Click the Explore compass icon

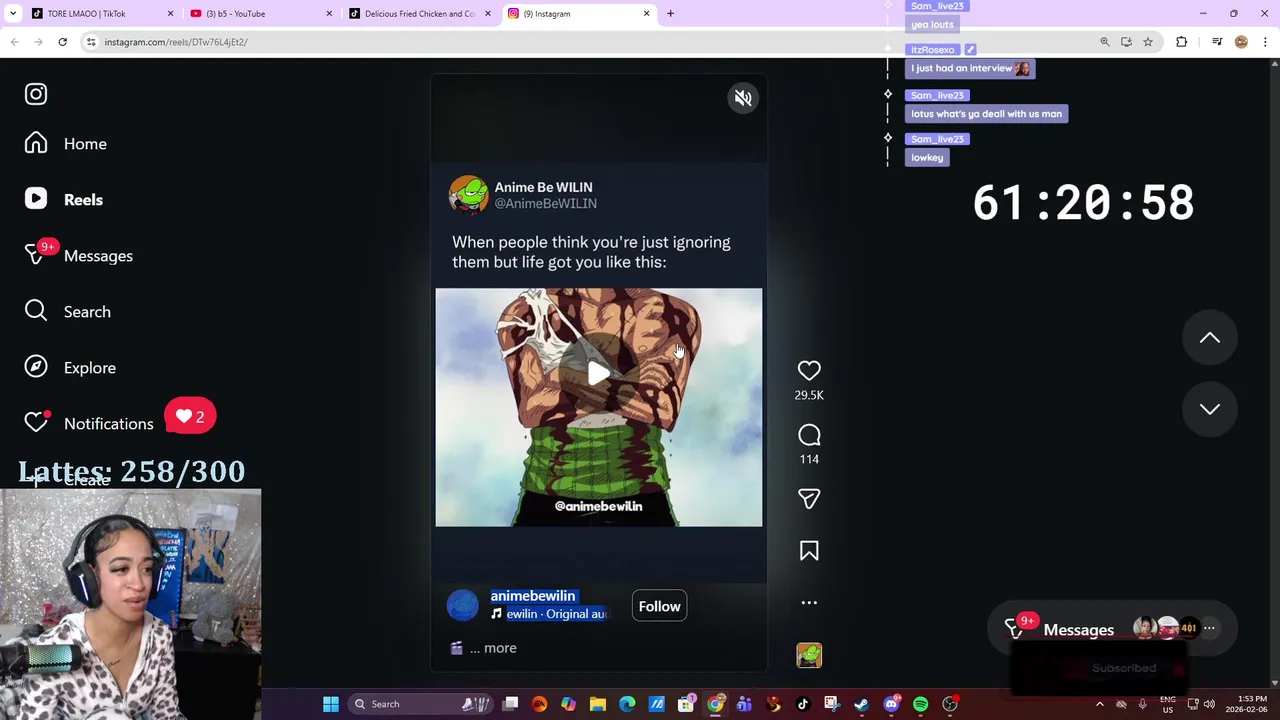[36, 368]
